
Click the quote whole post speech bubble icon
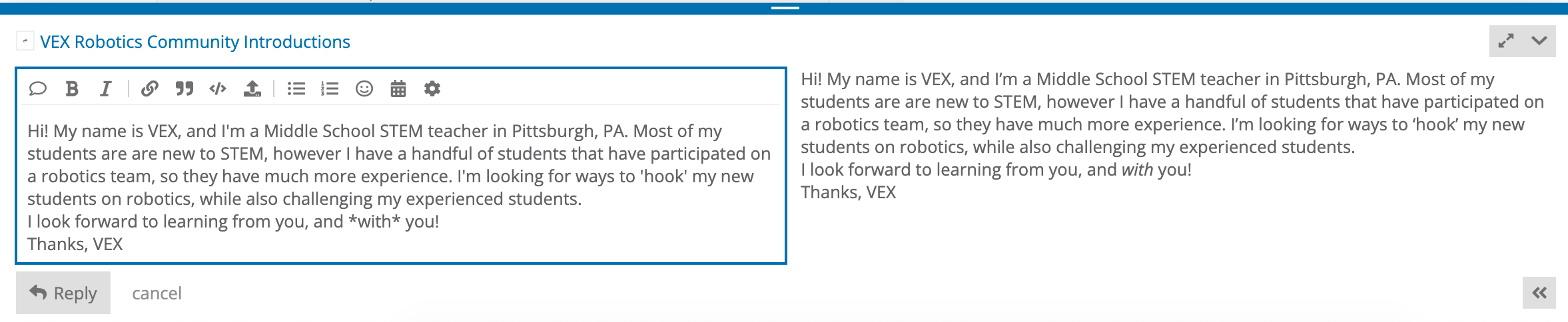tap(38, 88)
